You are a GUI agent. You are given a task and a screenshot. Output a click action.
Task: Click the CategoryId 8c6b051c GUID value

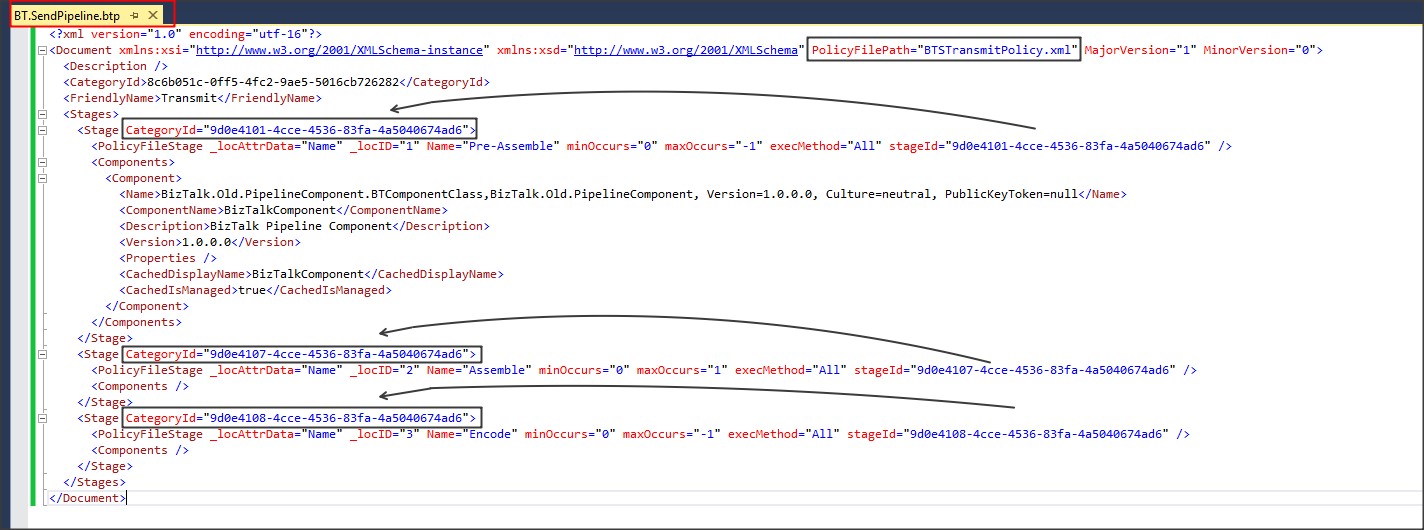274,82
